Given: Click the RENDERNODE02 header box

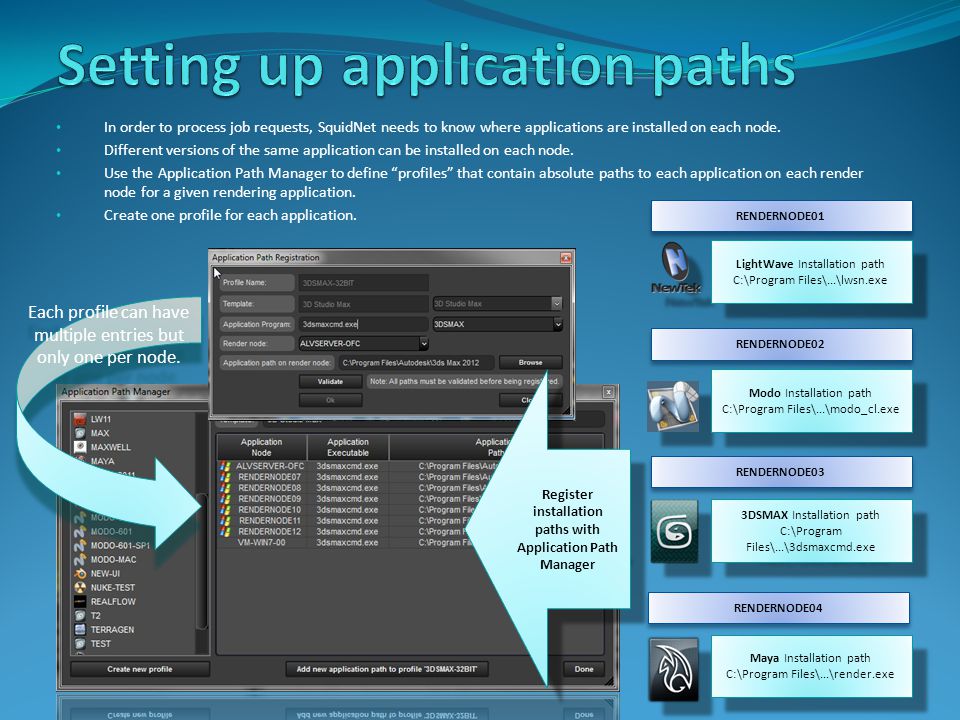Looking at the screenshot, I should point(781,344).
